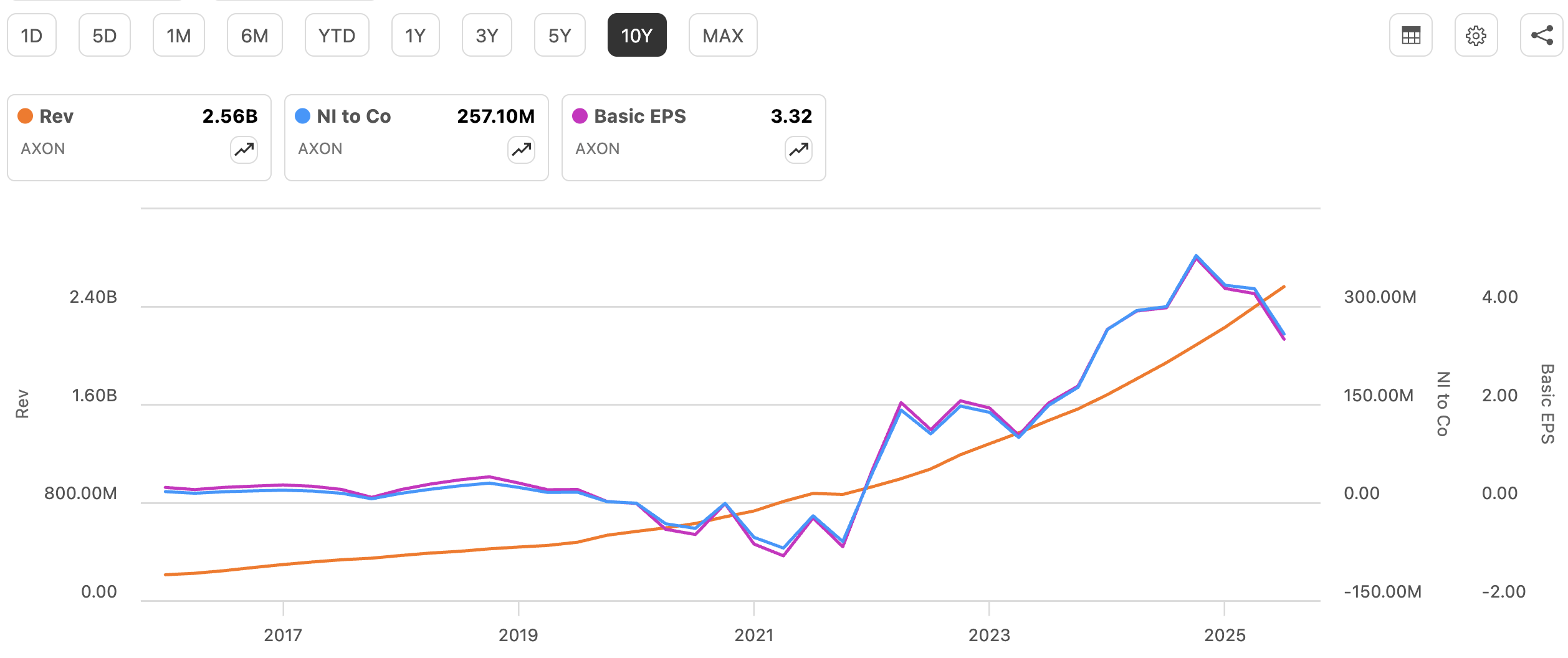This screenshot has width=1568, height=658.
Task: Click the AXON label under Rev
Action: tap(42, 148)
